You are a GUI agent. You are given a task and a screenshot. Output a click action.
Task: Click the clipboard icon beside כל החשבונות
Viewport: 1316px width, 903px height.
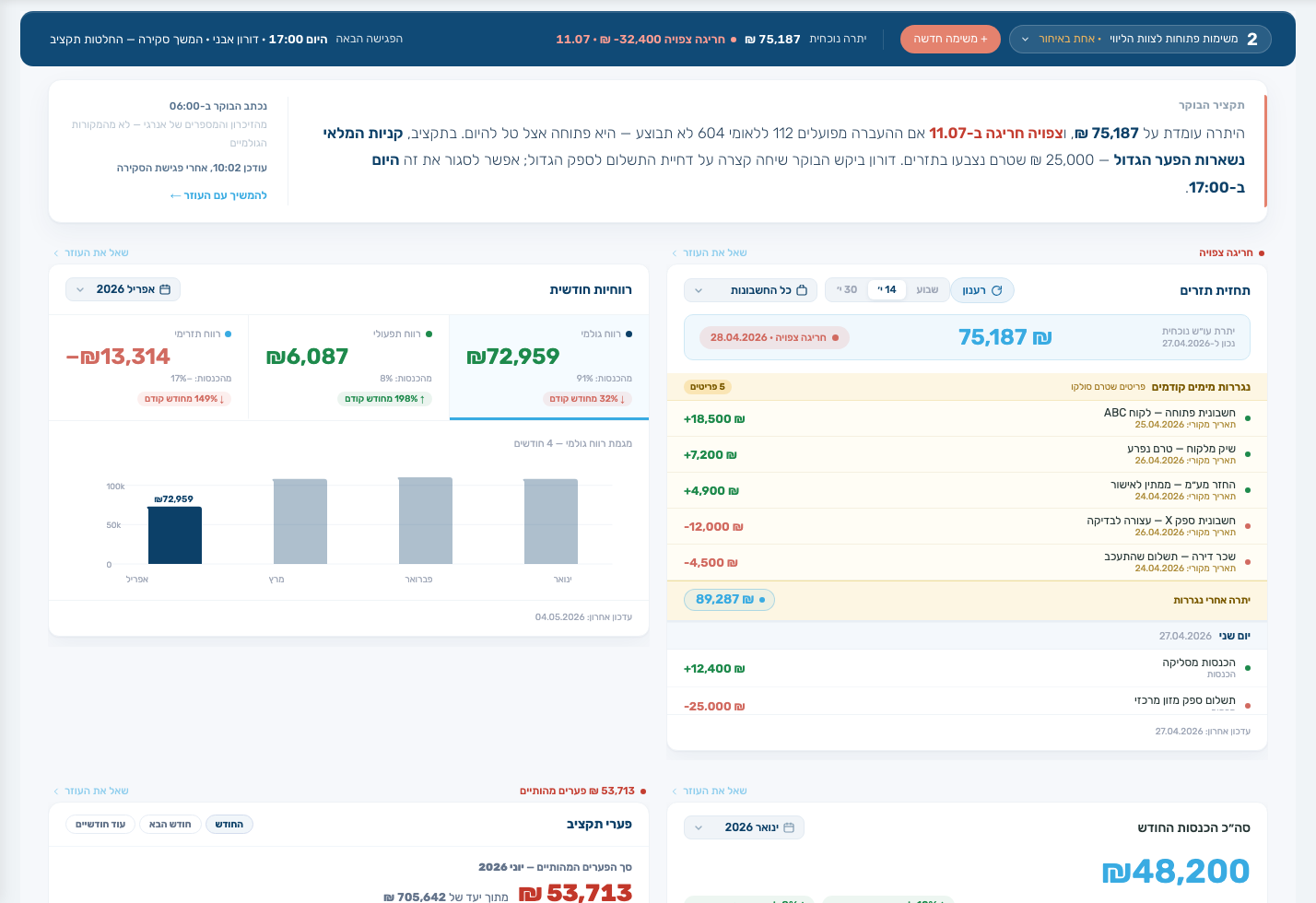tap(802, 290)
